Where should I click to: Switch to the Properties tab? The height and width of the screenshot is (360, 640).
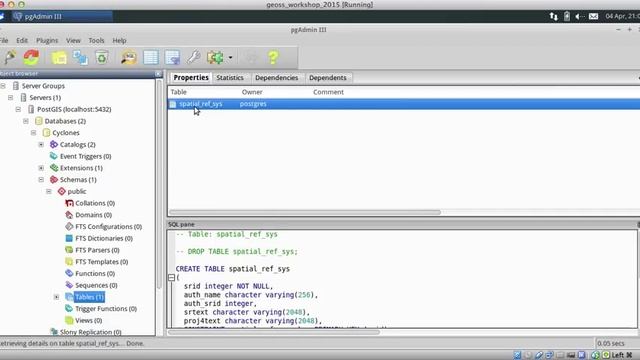(x=191, y=78)
